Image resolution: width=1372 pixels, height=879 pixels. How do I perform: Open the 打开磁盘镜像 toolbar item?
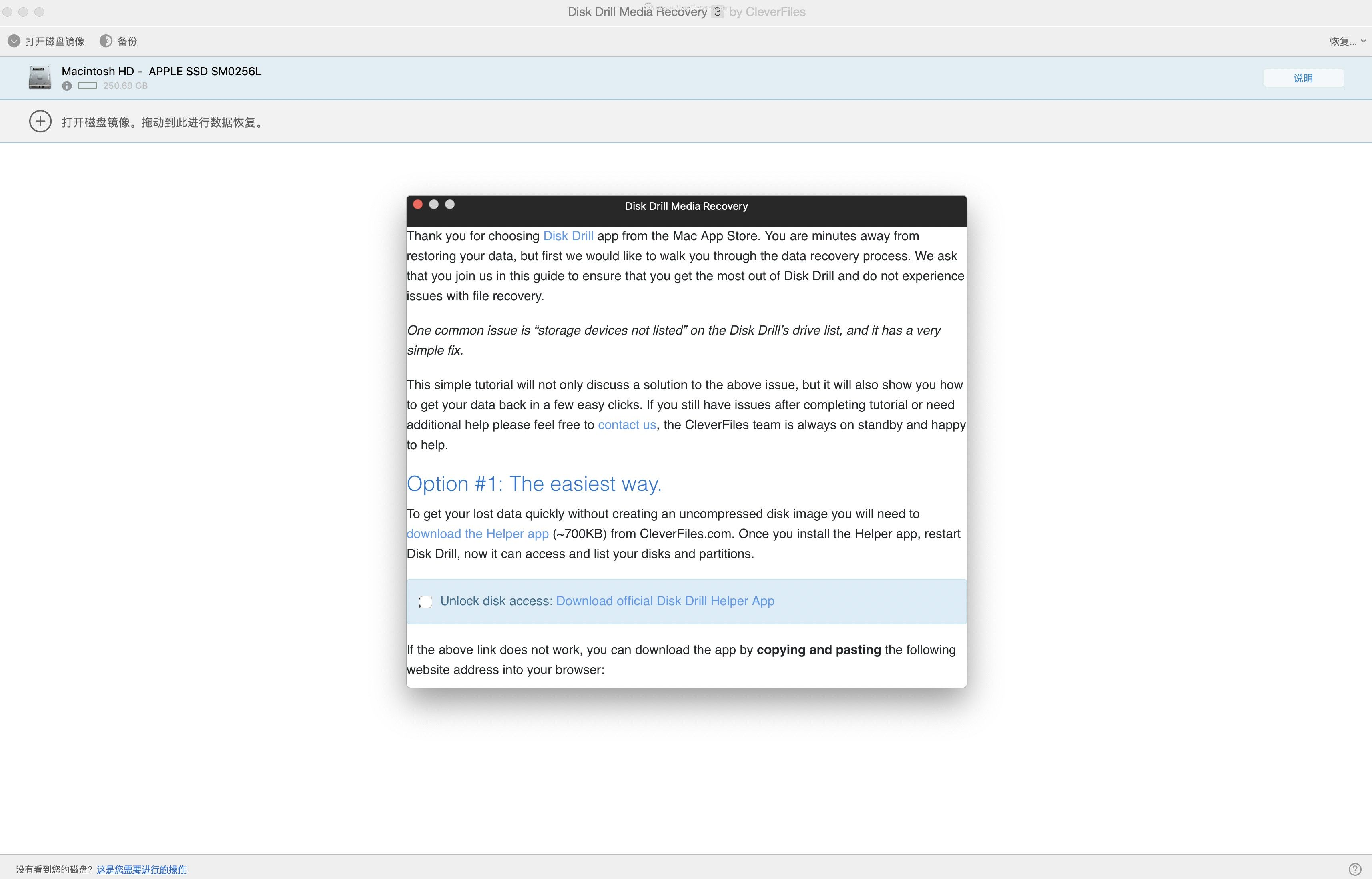[x=46, y=41]
